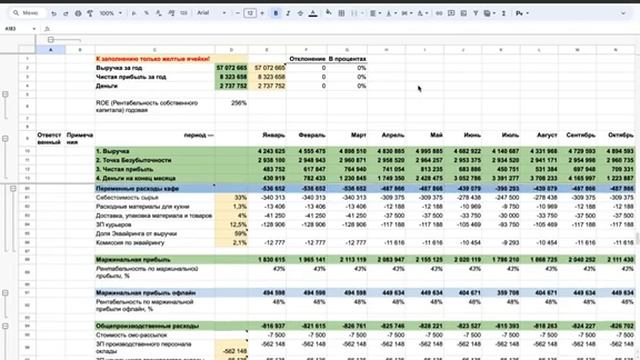Select the green 8 323 658 cell
Screen dimensions: 640x360
coord(231,77)
